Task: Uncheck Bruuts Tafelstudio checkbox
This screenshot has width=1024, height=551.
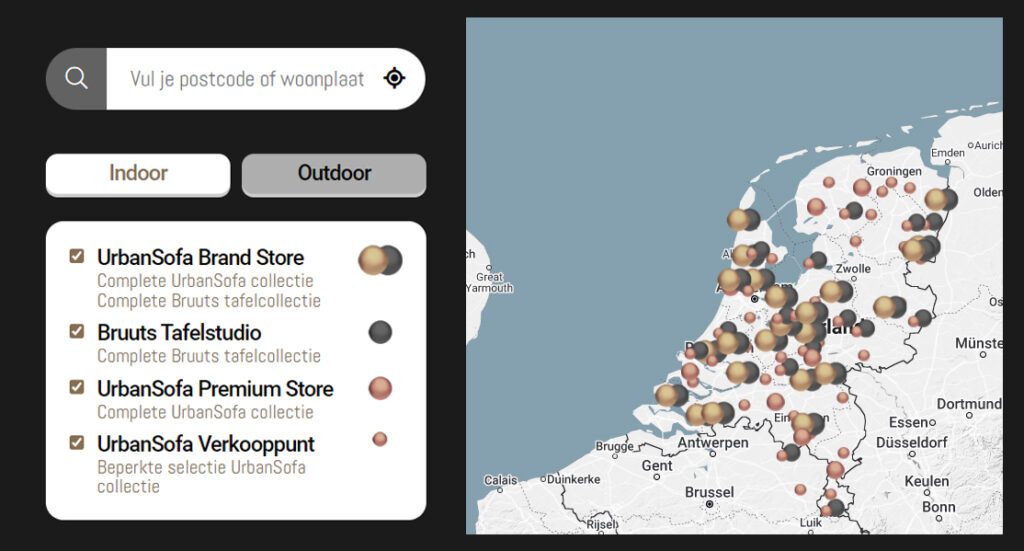Action: 77,331
